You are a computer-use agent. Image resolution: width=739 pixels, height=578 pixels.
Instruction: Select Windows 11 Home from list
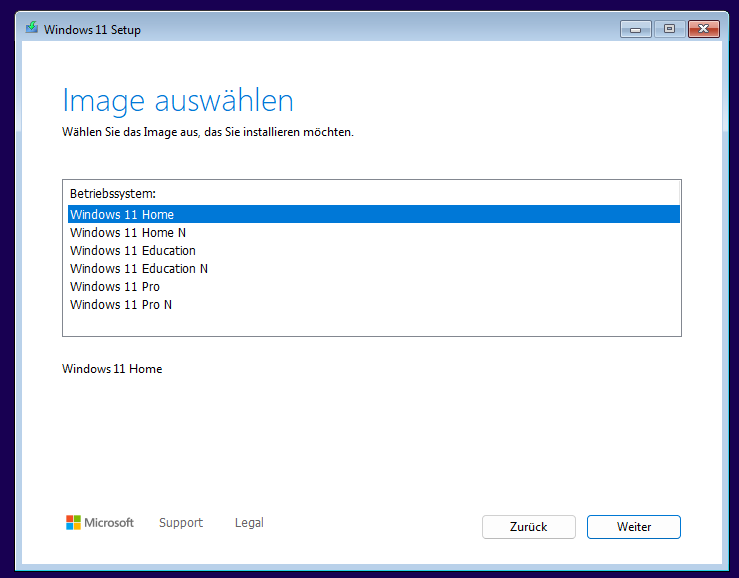click(374, 214)
